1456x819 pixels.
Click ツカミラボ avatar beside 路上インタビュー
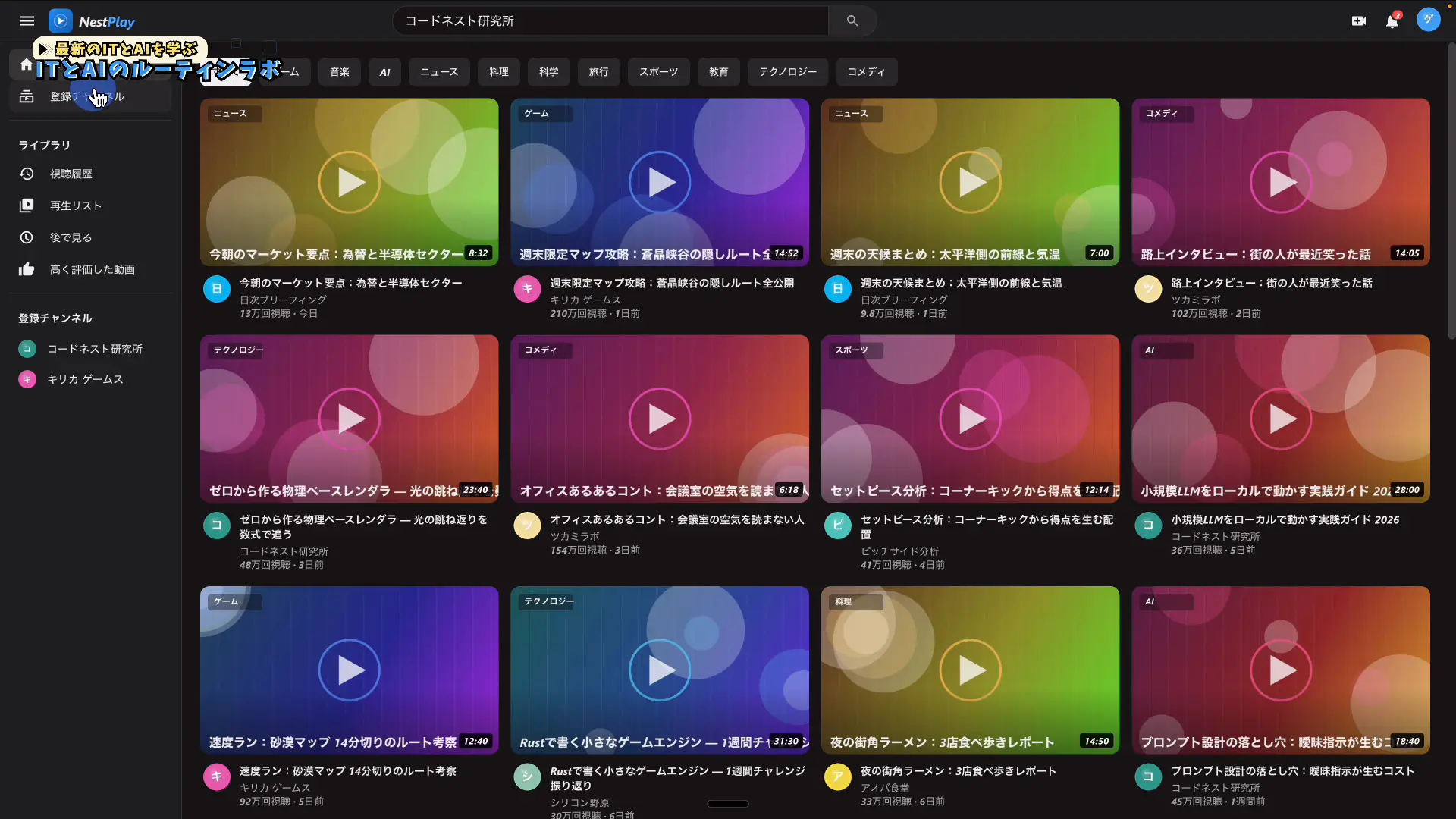pos(1148,289)
